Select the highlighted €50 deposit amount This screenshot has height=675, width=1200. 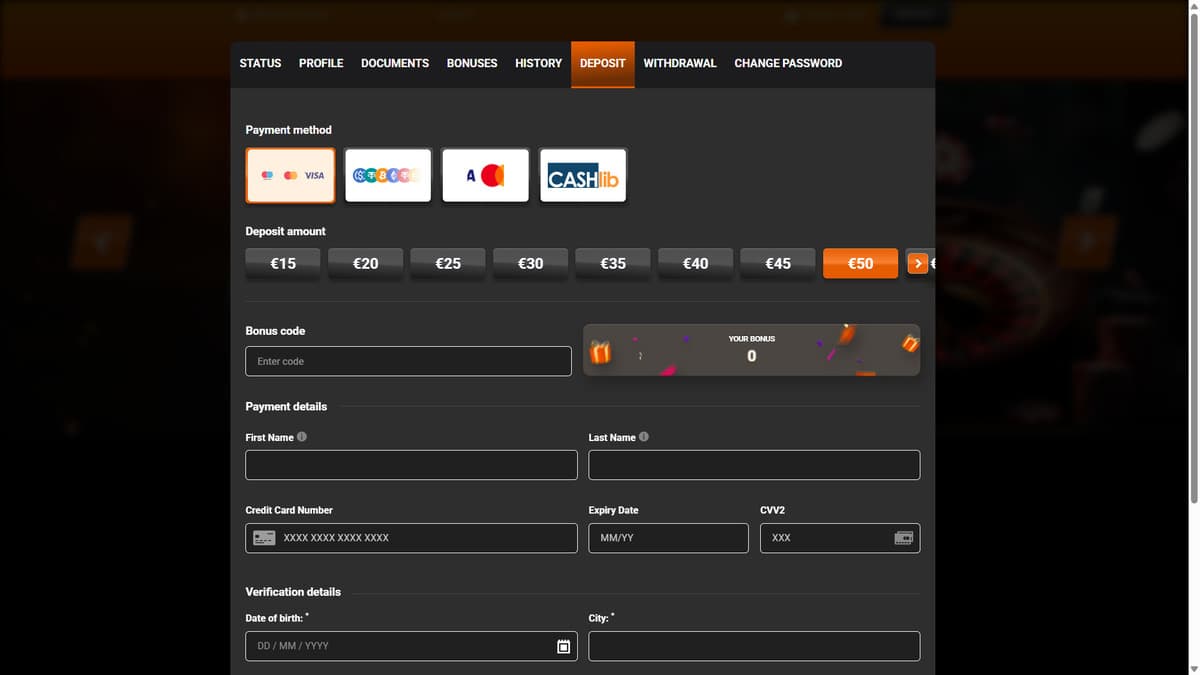pos(860,263)
